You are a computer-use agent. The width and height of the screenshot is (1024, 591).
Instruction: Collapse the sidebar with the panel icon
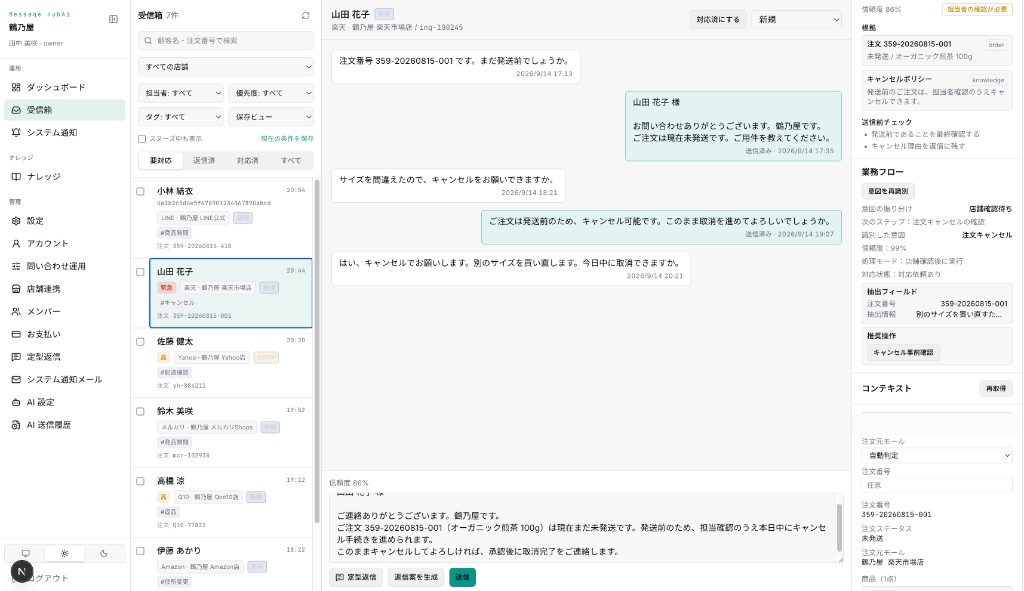pyautogui.click(x=113, y=19)
